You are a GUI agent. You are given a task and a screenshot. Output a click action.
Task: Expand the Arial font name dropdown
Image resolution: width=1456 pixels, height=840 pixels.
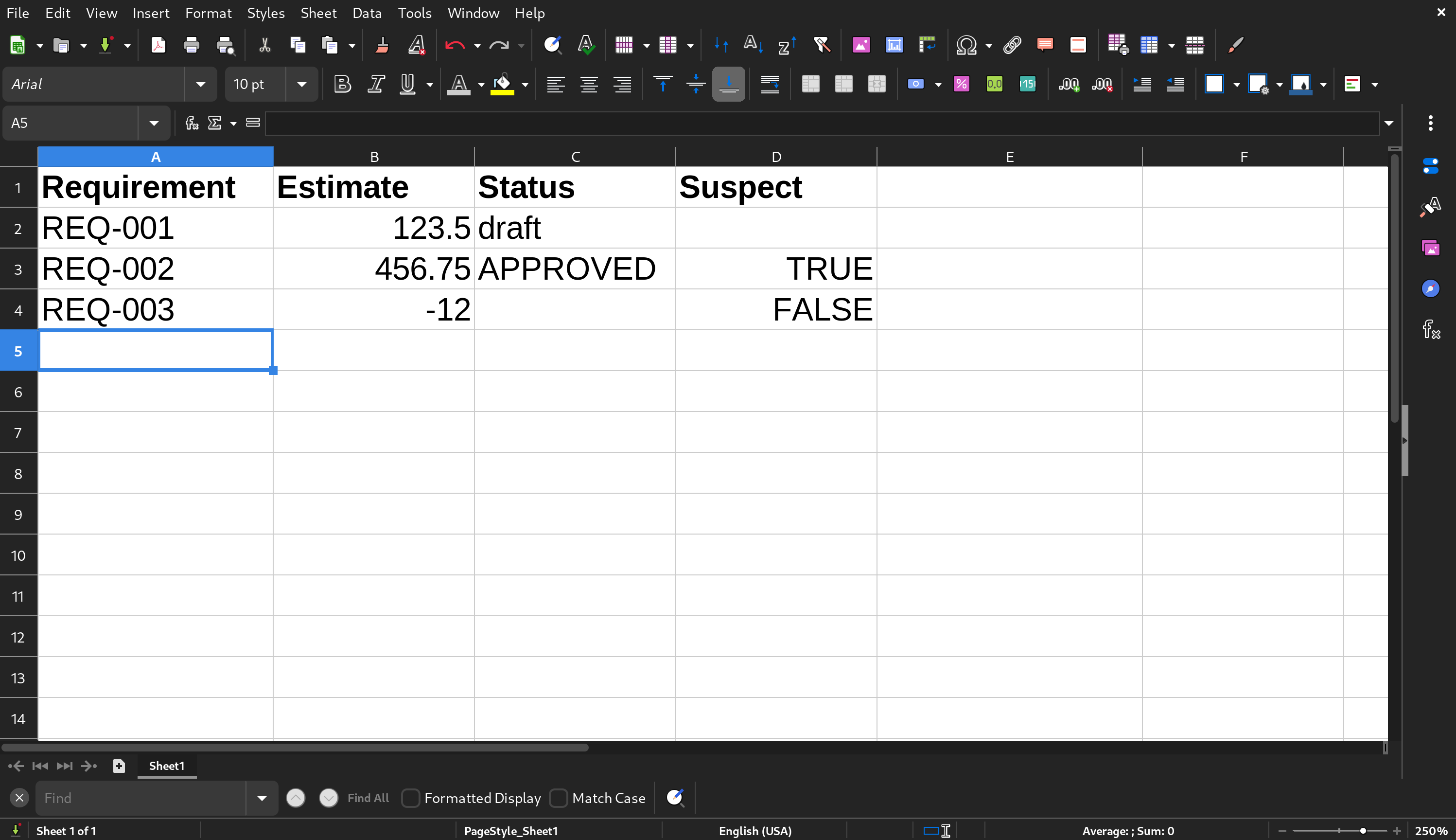[200, 84]
